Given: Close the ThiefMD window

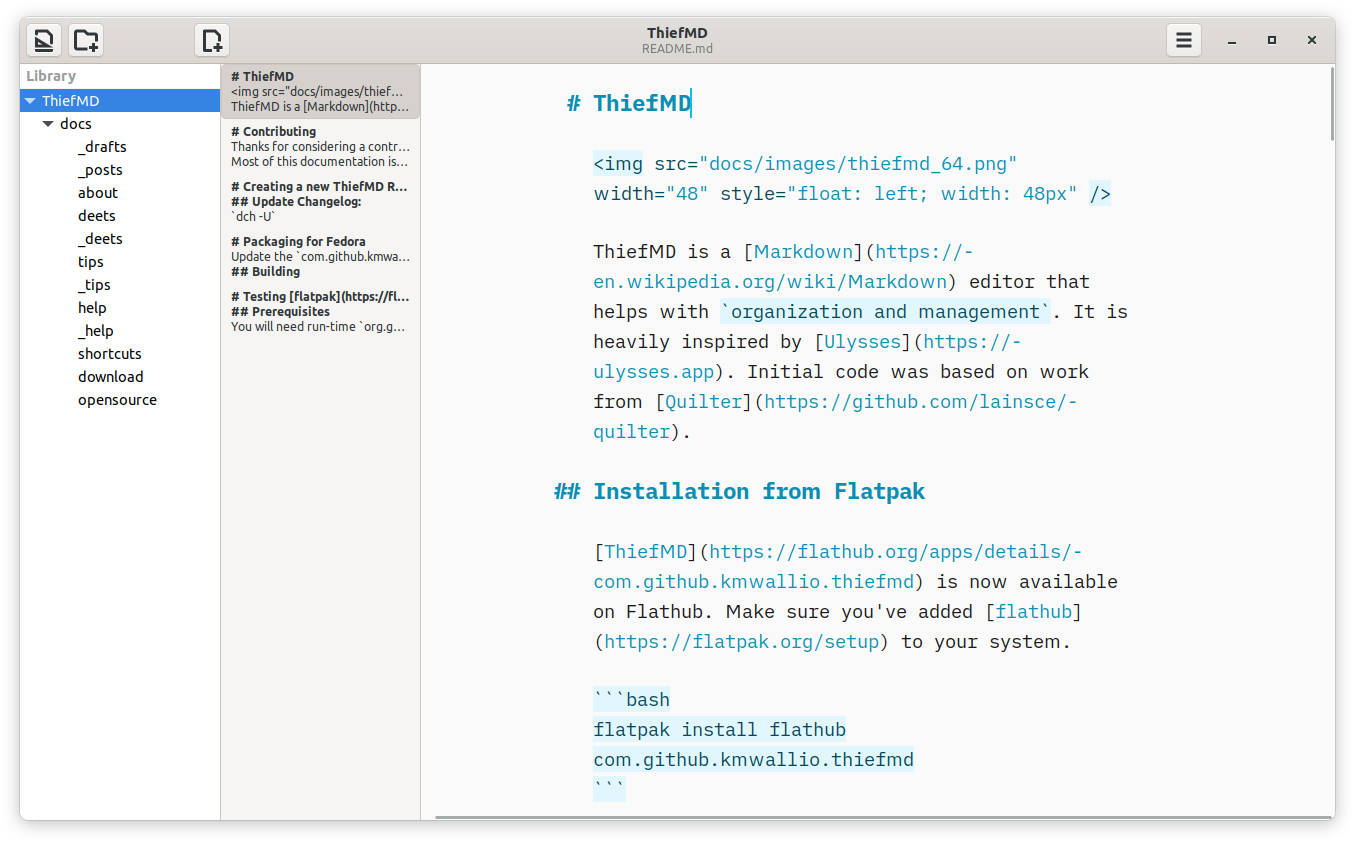Looking at the screenshot, I should pyautogui.click(x=1312, y=40).
